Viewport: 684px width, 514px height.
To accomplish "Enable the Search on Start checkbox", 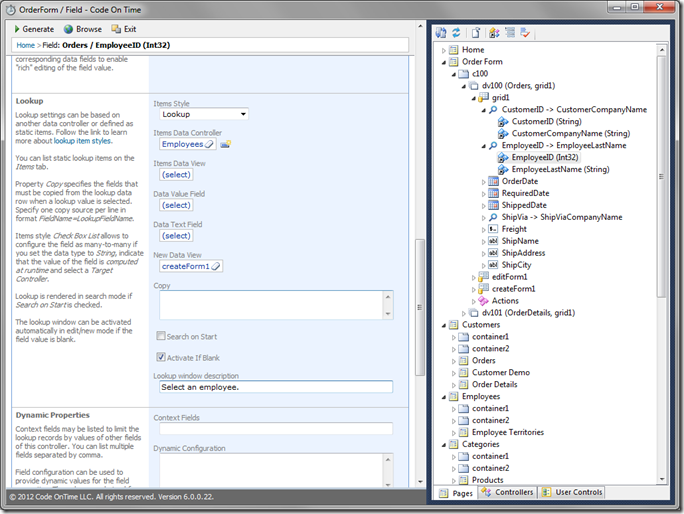I will click(161, 336).
